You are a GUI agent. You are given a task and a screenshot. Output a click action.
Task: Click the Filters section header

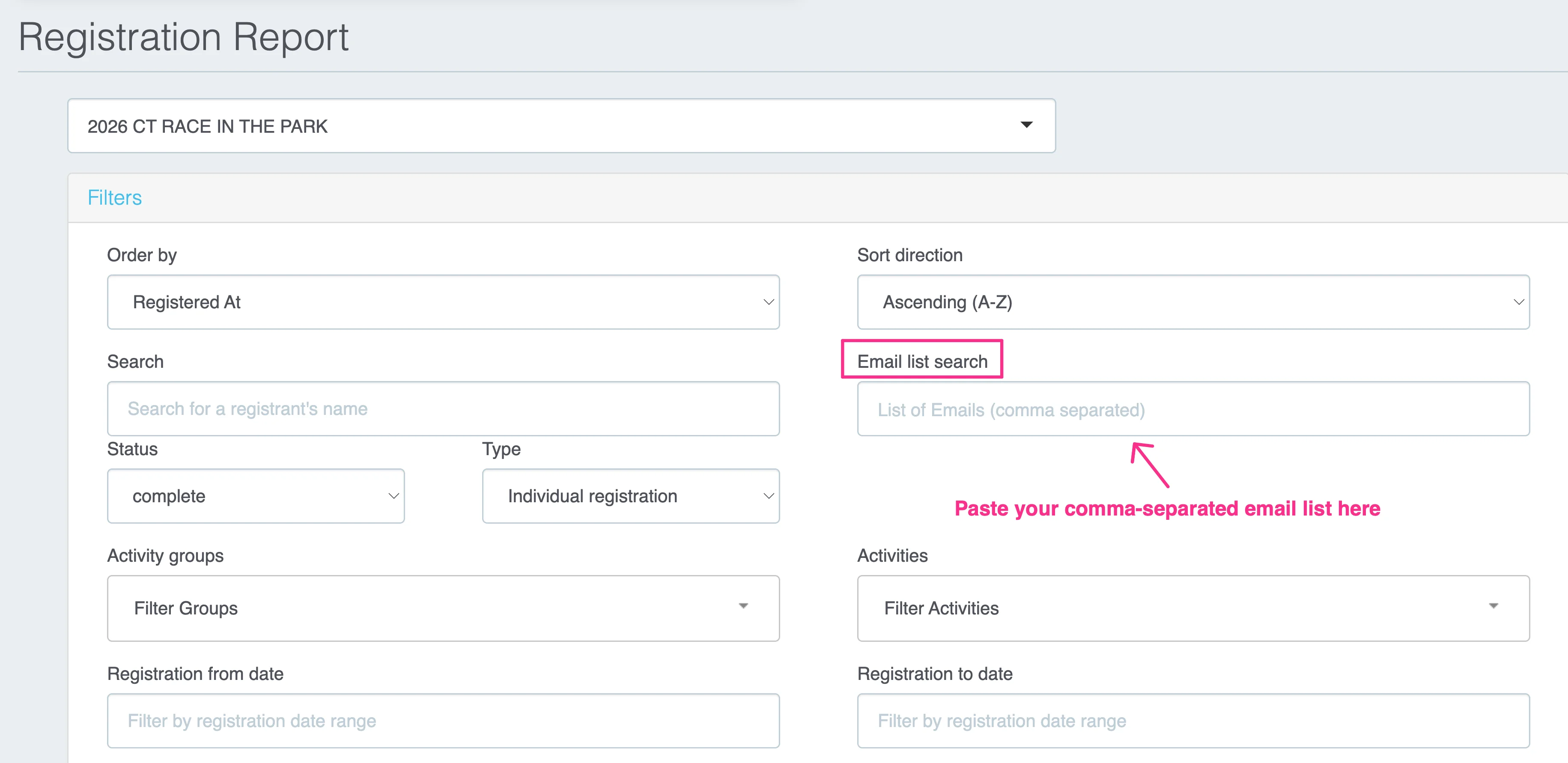click(114, 197)
